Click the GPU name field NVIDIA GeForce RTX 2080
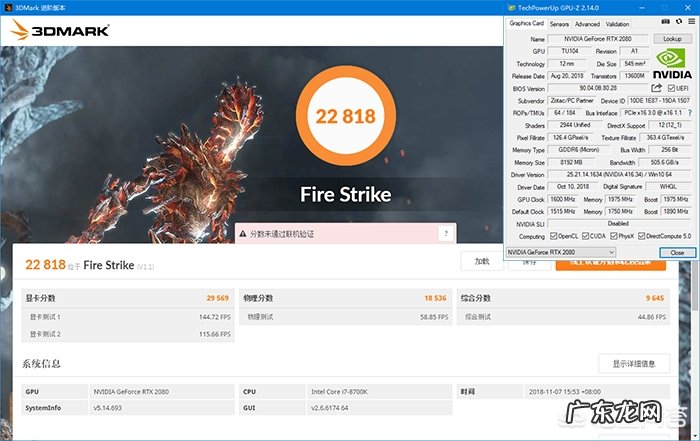700x441 pixels. [597, 39]
